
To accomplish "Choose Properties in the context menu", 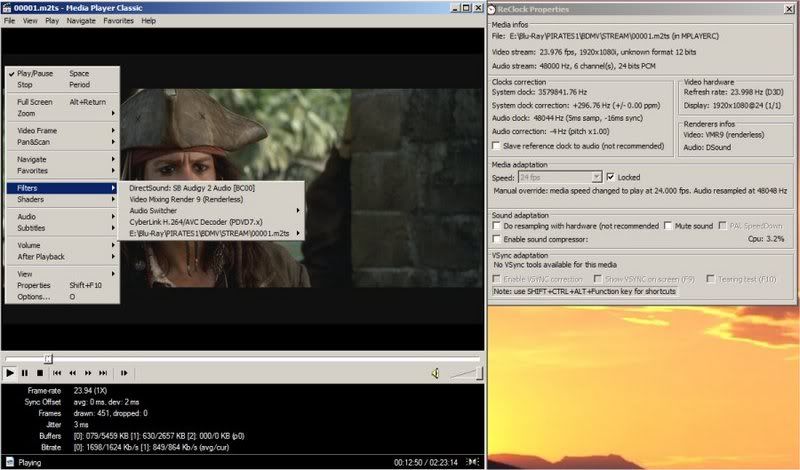I will tap(63, 285).
